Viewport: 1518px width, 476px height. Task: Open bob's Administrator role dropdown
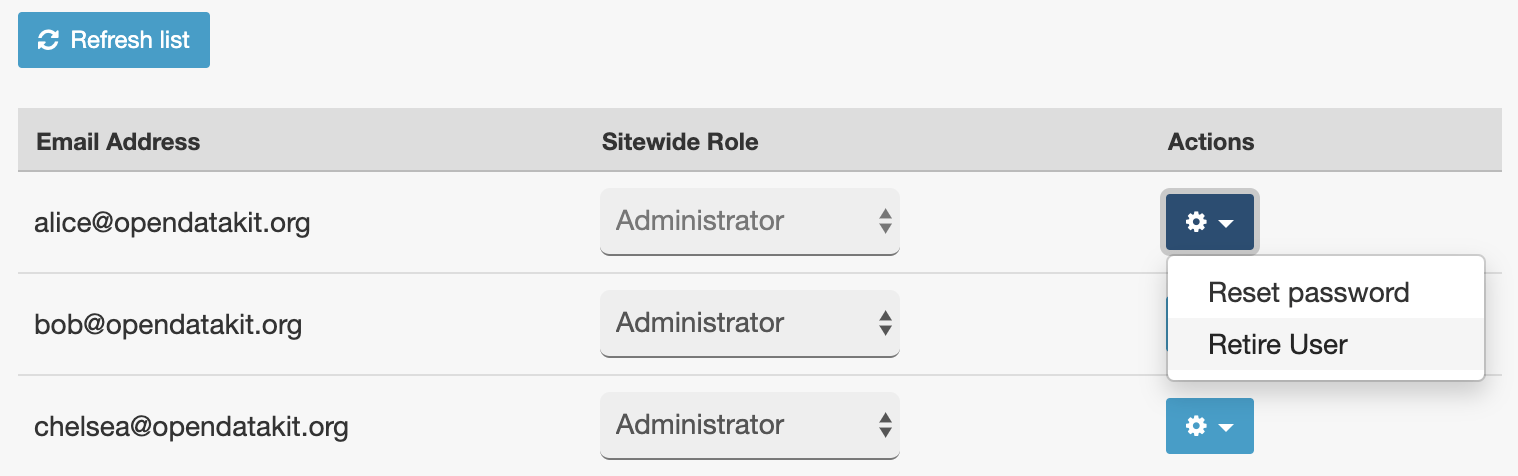(x=750, y=323)
